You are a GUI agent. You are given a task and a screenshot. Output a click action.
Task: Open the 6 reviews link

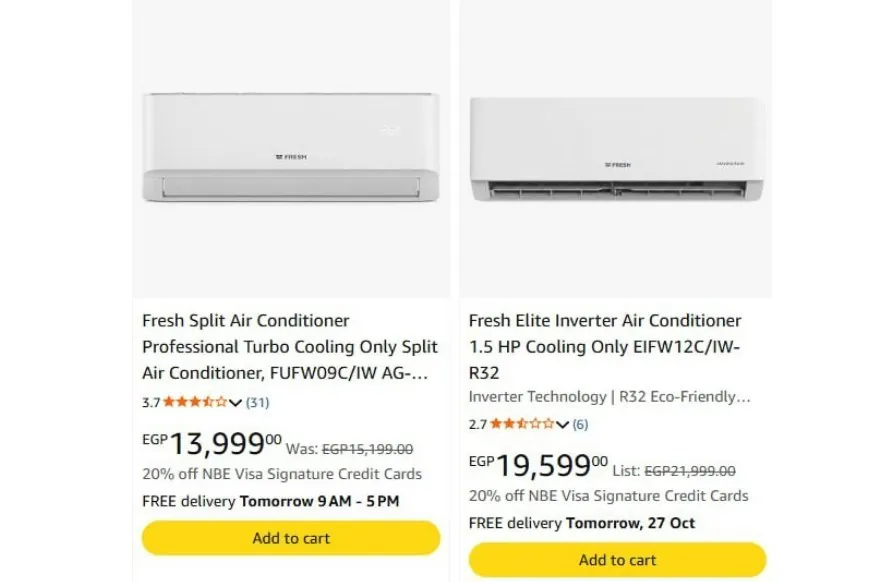click(580, 424)
